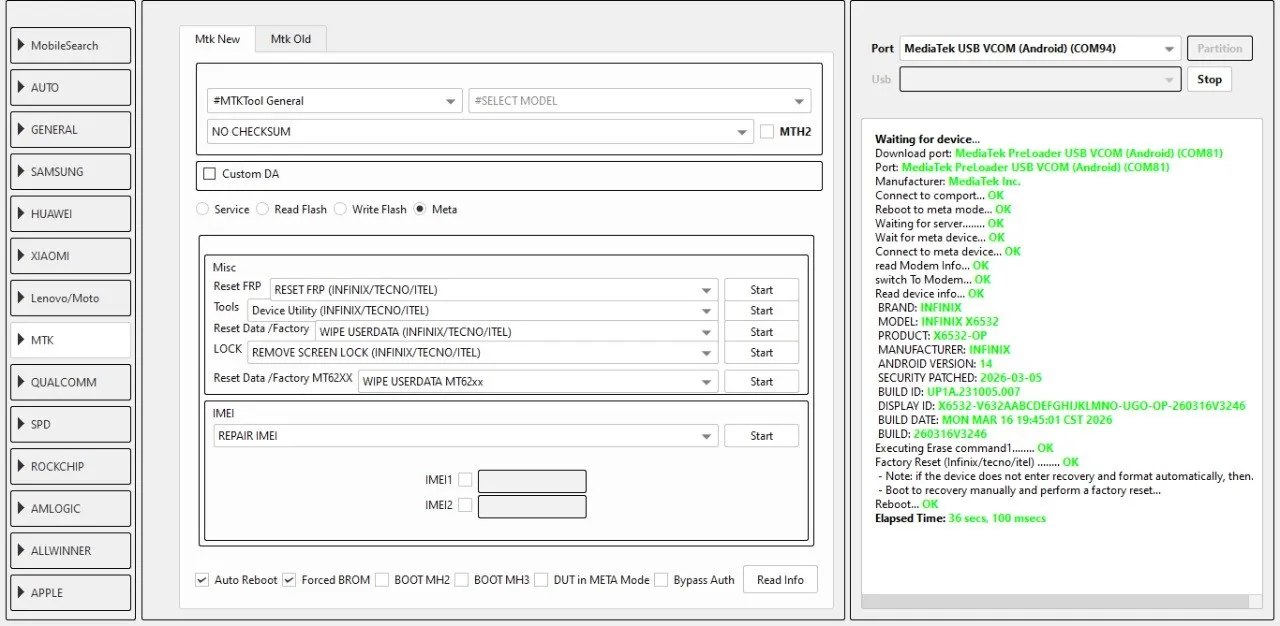Expand the APPLE sidebar section arrow
Image resolution: width=1280 pixels, height=626 pixels.
pos(21,593)
